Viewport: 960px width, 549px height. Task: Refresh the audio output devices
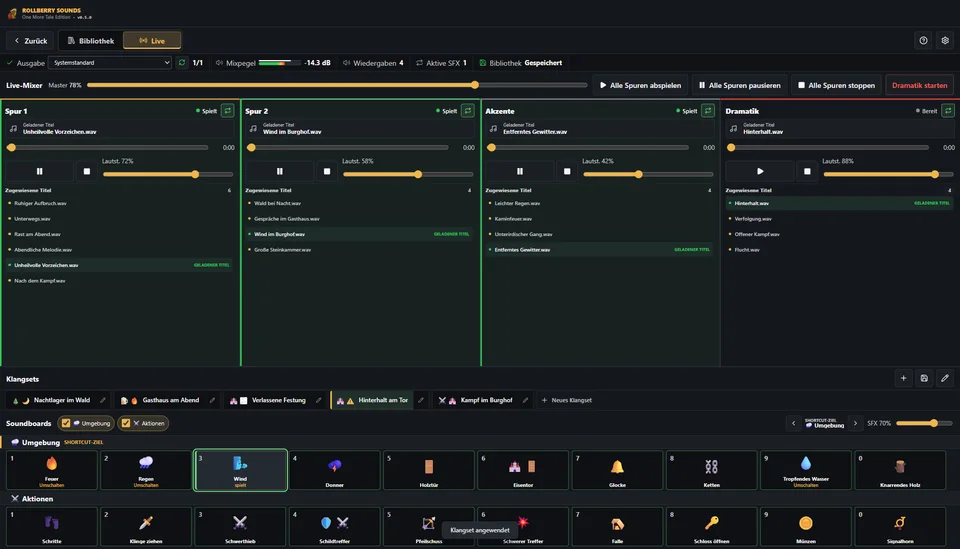[x=182, y=62]
